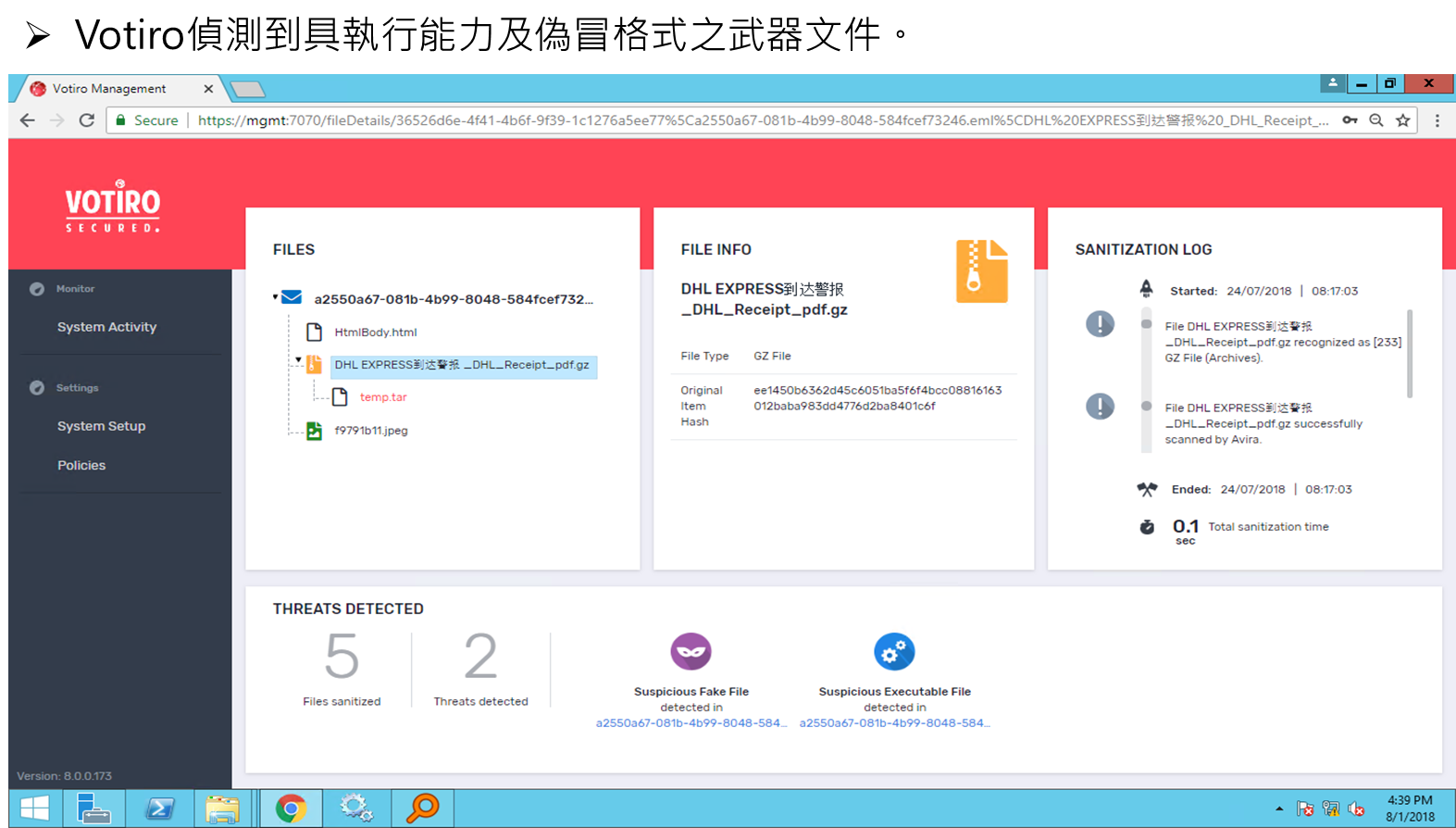Open the a2550a67 link under Suspicious Executable File
The width and height of the screenshot is (1456, 828).
click(x=894, y=723)
